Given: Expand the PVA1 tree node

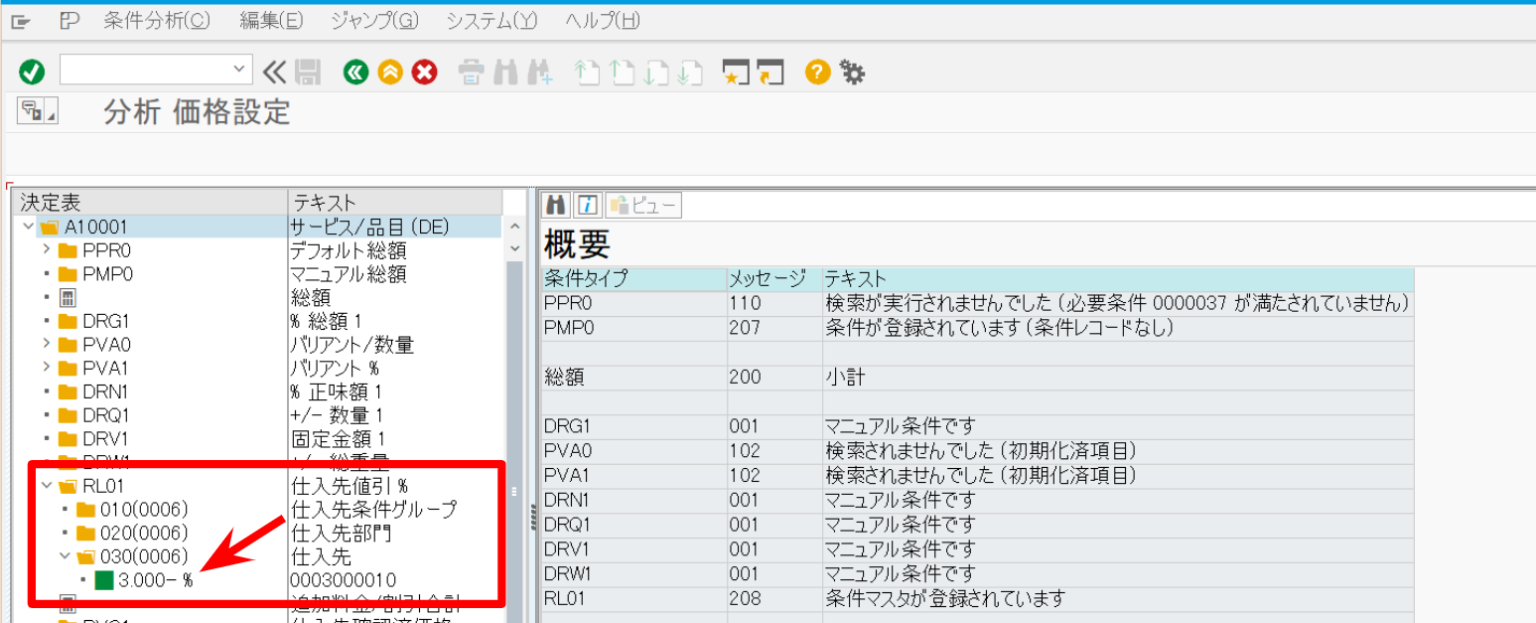Looking at the screenshot, I should (x=46, y=368).
